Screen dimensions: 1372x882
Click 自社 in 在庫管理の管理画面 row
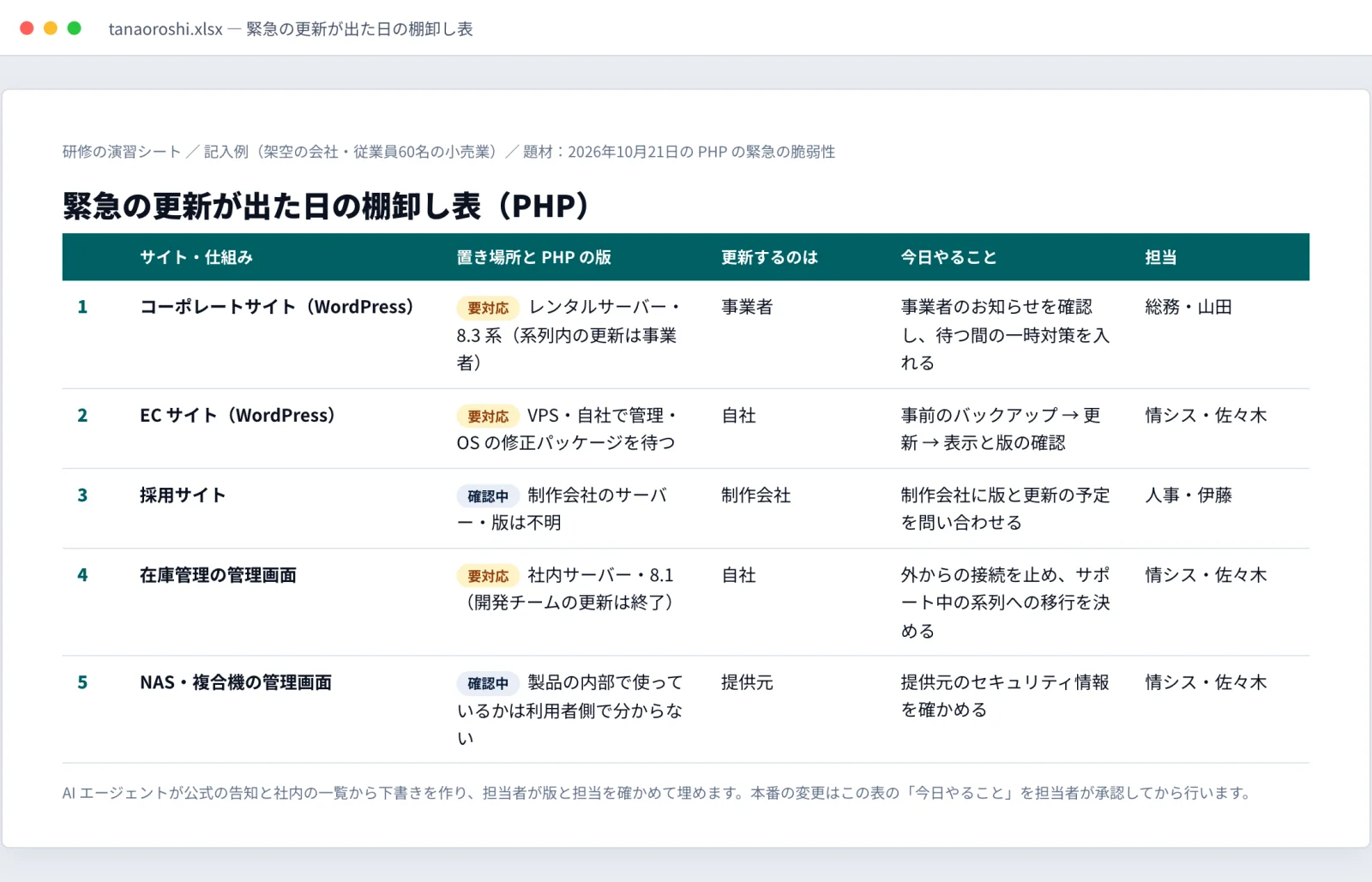click(738, 575)
